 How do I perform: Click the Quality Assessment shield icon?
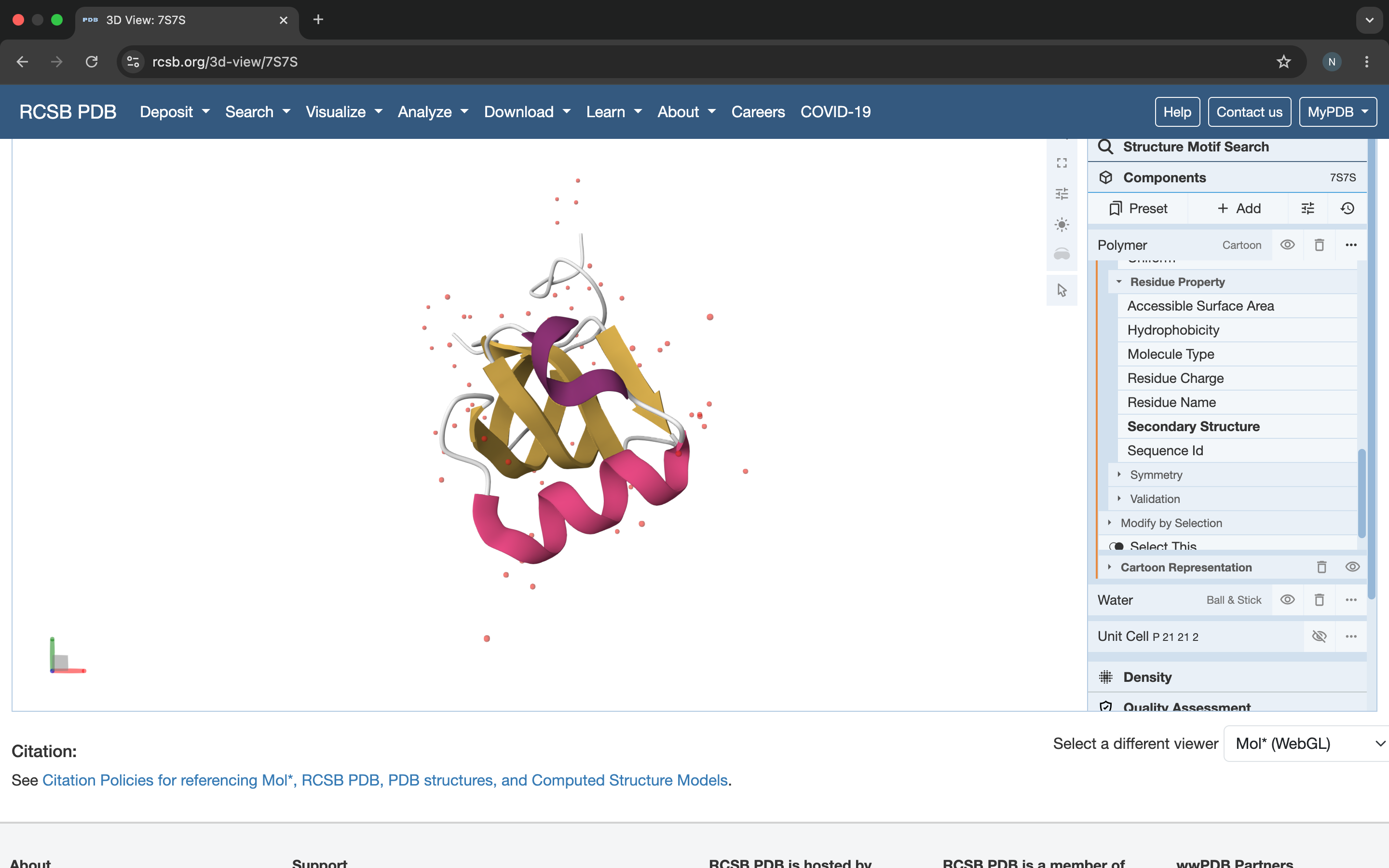point(1105,706)
